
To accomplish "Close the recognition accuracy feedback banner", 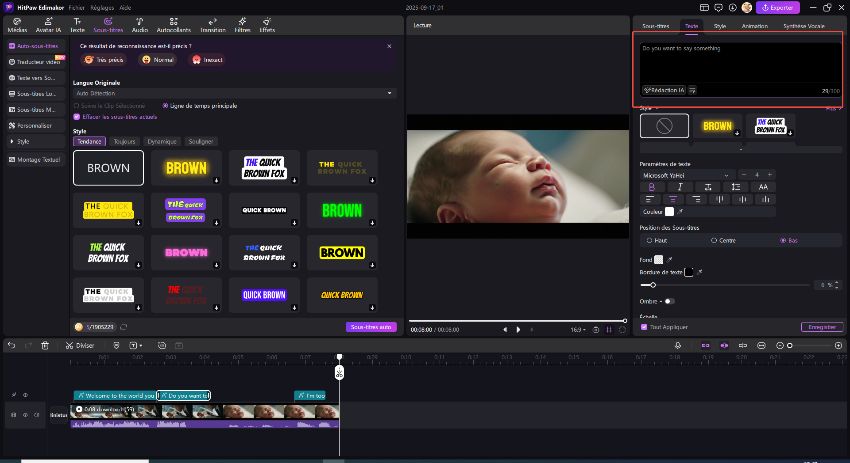I will tap(389, 47).
